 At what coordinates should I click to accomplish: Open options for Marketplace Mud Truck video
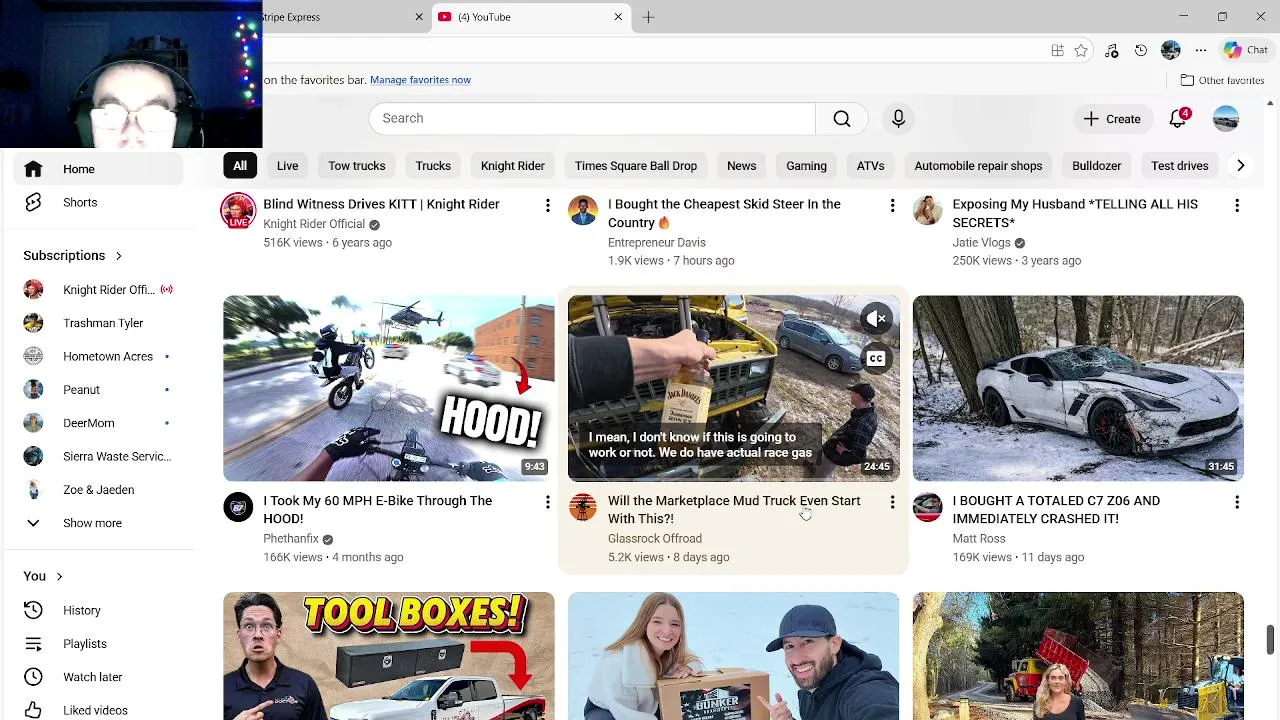[892, 502]
